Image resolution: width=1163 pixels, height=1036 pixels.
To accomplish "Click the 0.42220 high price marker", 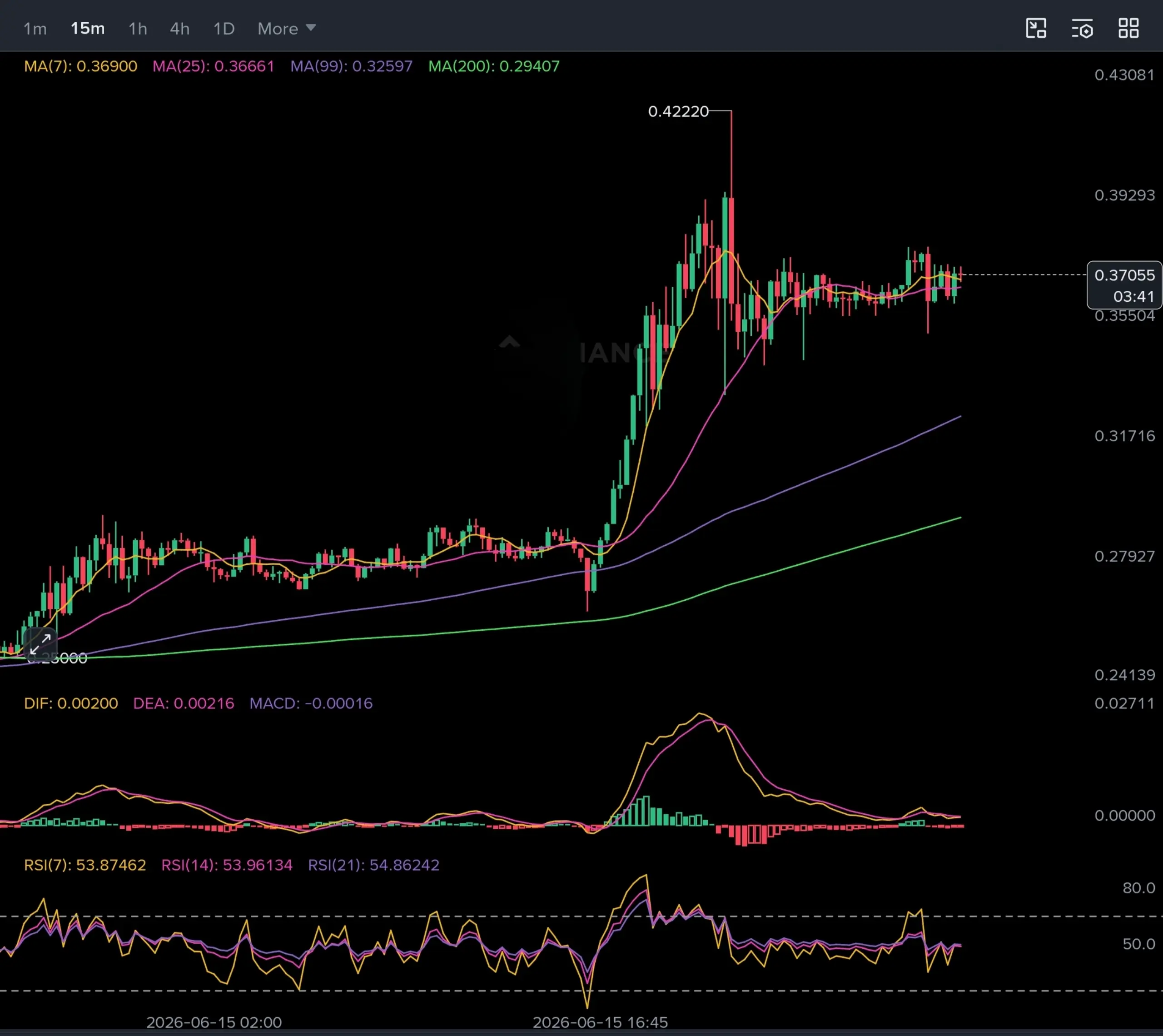I will (x=678, y=112).
